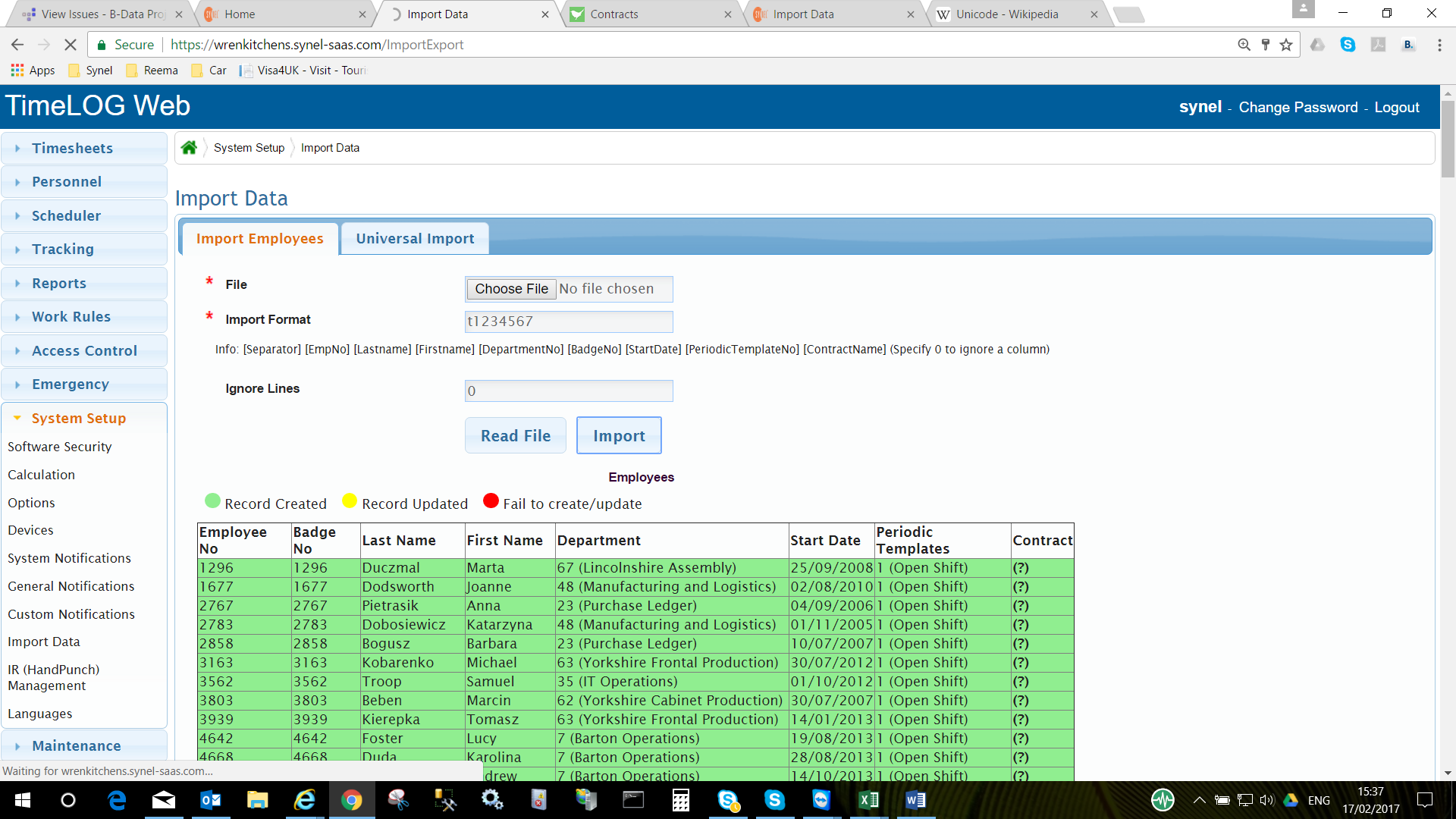
Task: Click the red Fail to create/update legend dot
Action: click(x=491, y=501)
